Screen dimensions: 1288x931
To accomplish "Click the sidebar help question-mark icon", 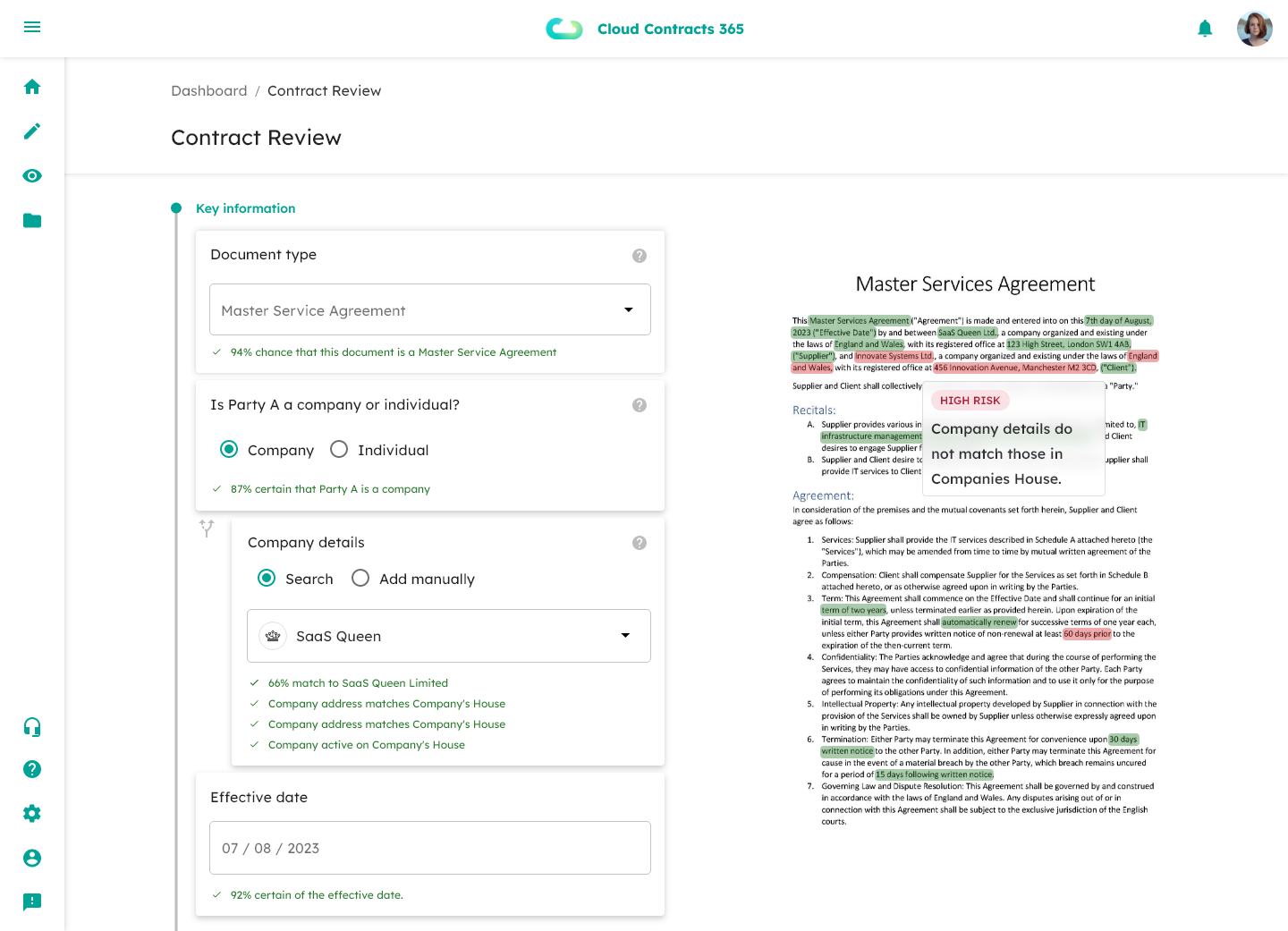I will [x=32, y=769].
